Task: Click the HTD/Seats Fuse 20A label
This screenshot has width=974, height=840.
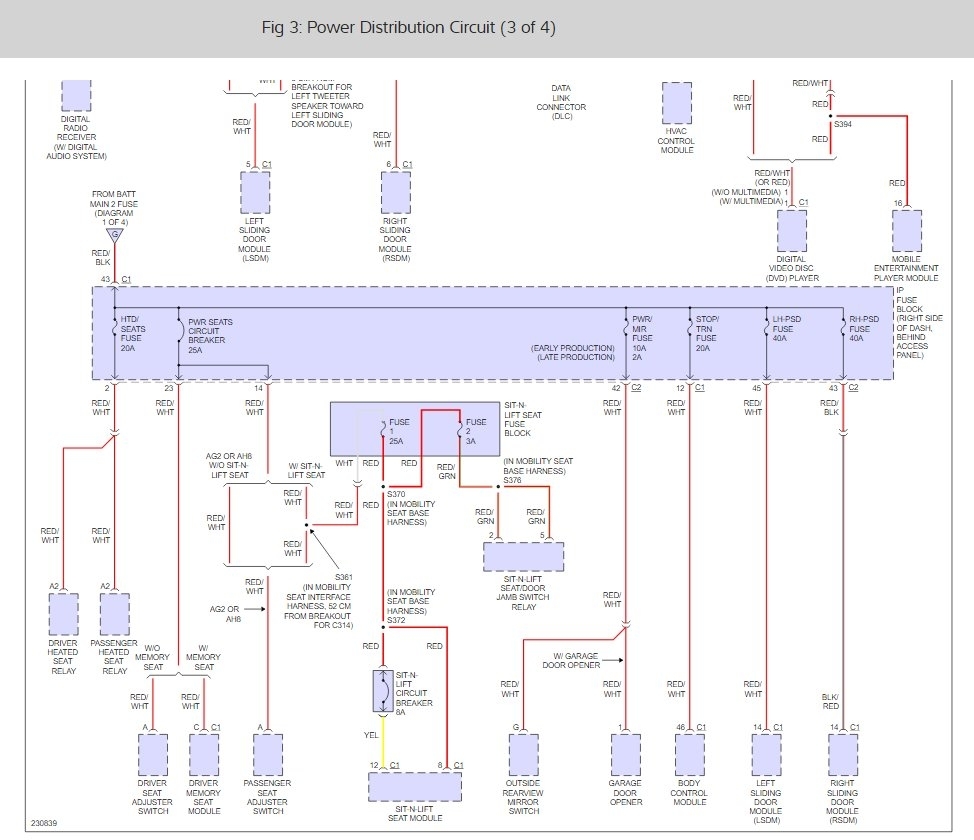Action: click(132, 334)
